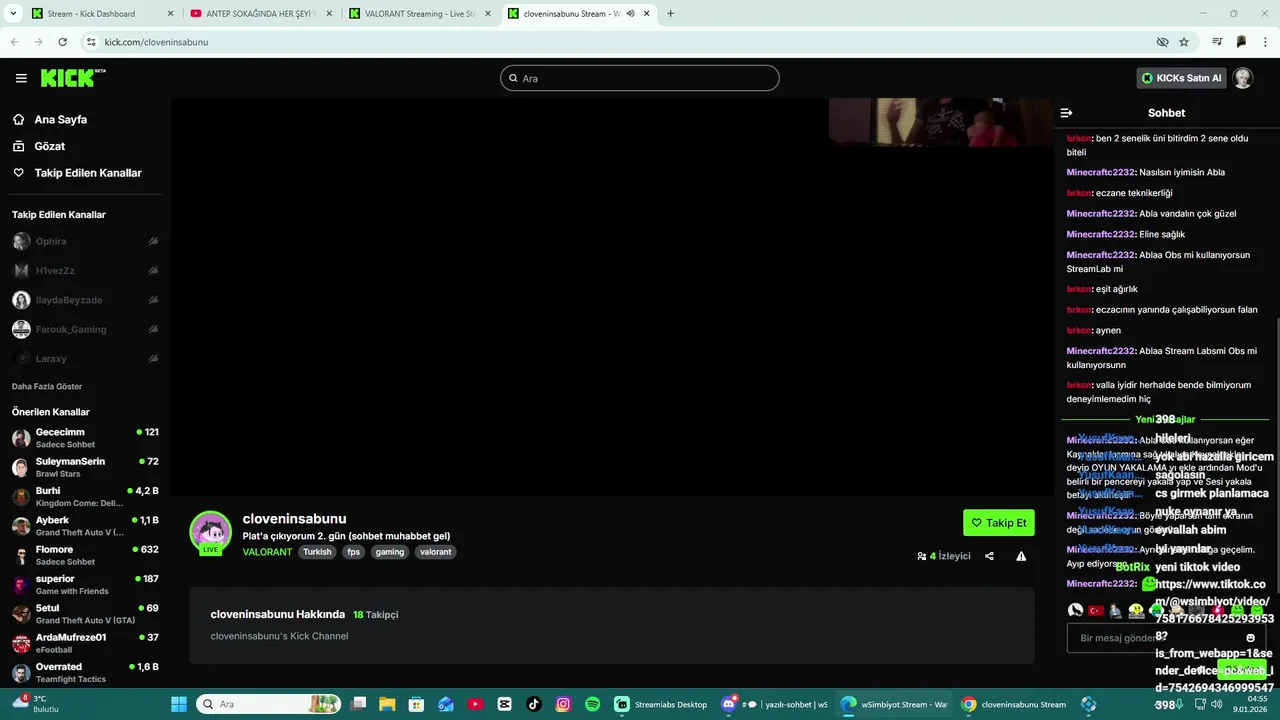Screen dimensions: 1280x720
Task: Open TikTok from taskbar
Action: coord(534,704)
